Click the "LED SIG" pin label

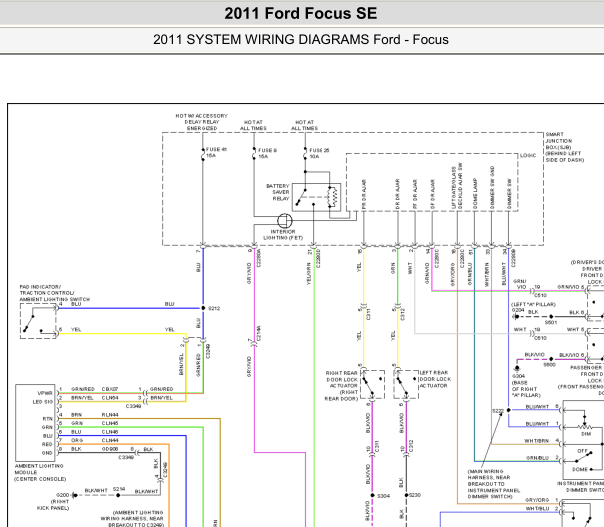click(43, 402)
